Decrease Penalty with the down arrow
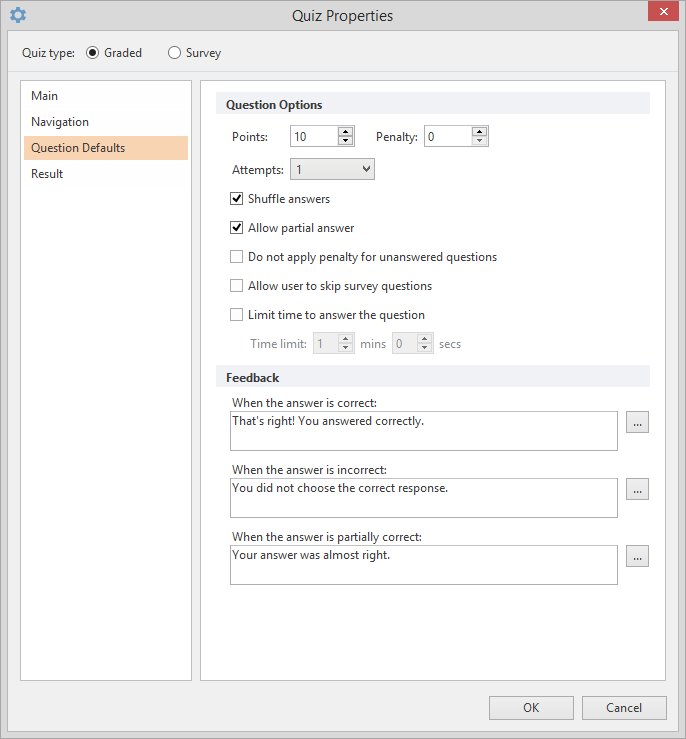The width and height of the screenshot is (686, 739). tap(479, 140)
